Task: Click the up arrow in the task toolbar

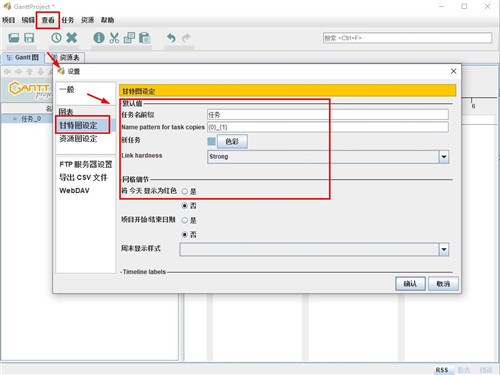Action: (x=29, y=71)
